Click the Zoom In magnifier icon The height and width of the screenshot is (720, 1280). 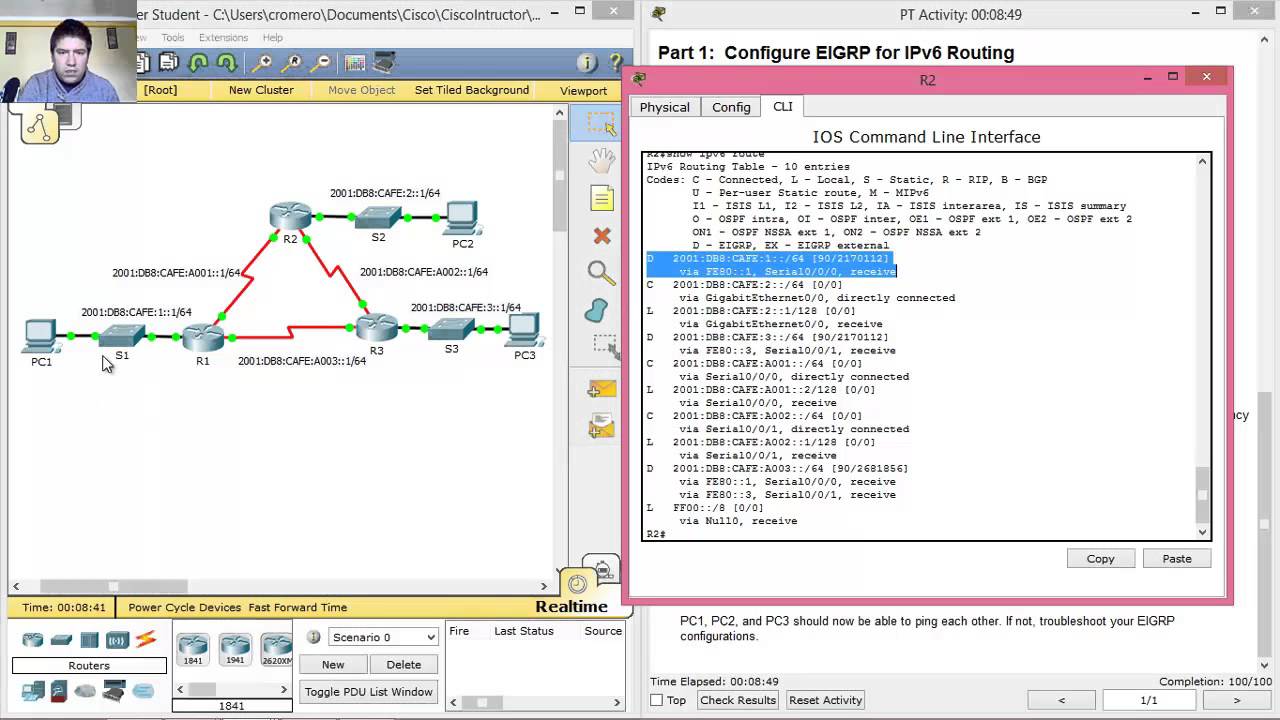click(x=262, y=63)
